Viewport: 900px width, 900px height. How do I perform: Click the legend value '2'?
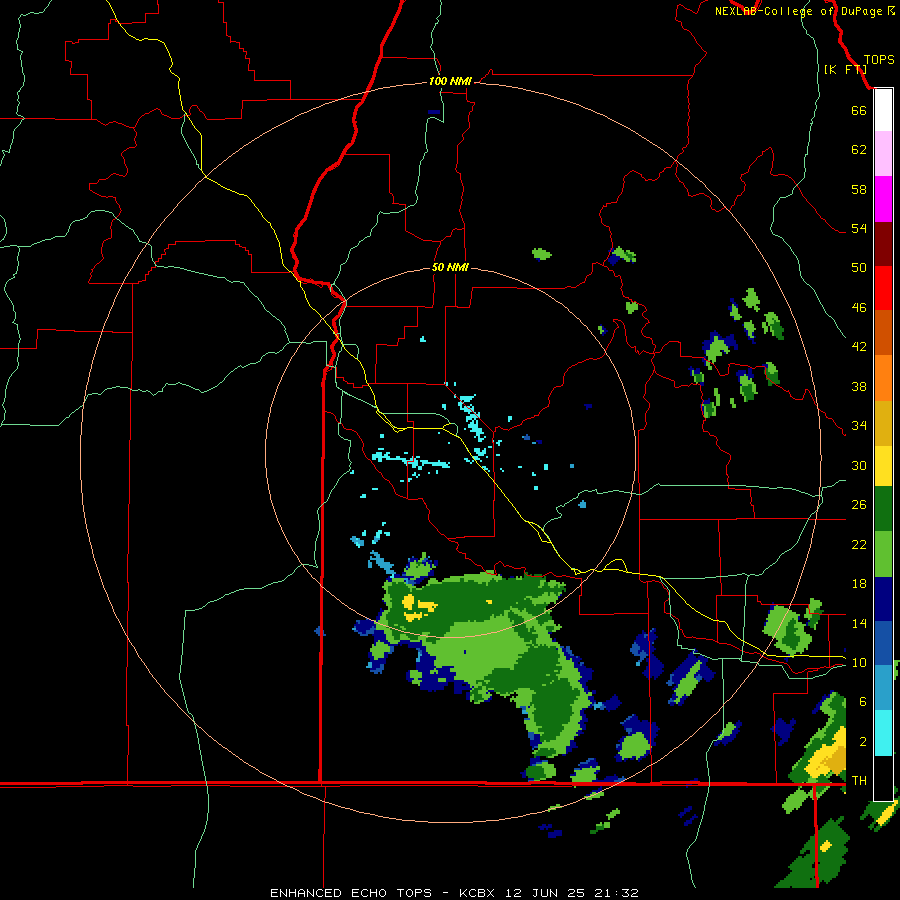[x=863, y=742]
